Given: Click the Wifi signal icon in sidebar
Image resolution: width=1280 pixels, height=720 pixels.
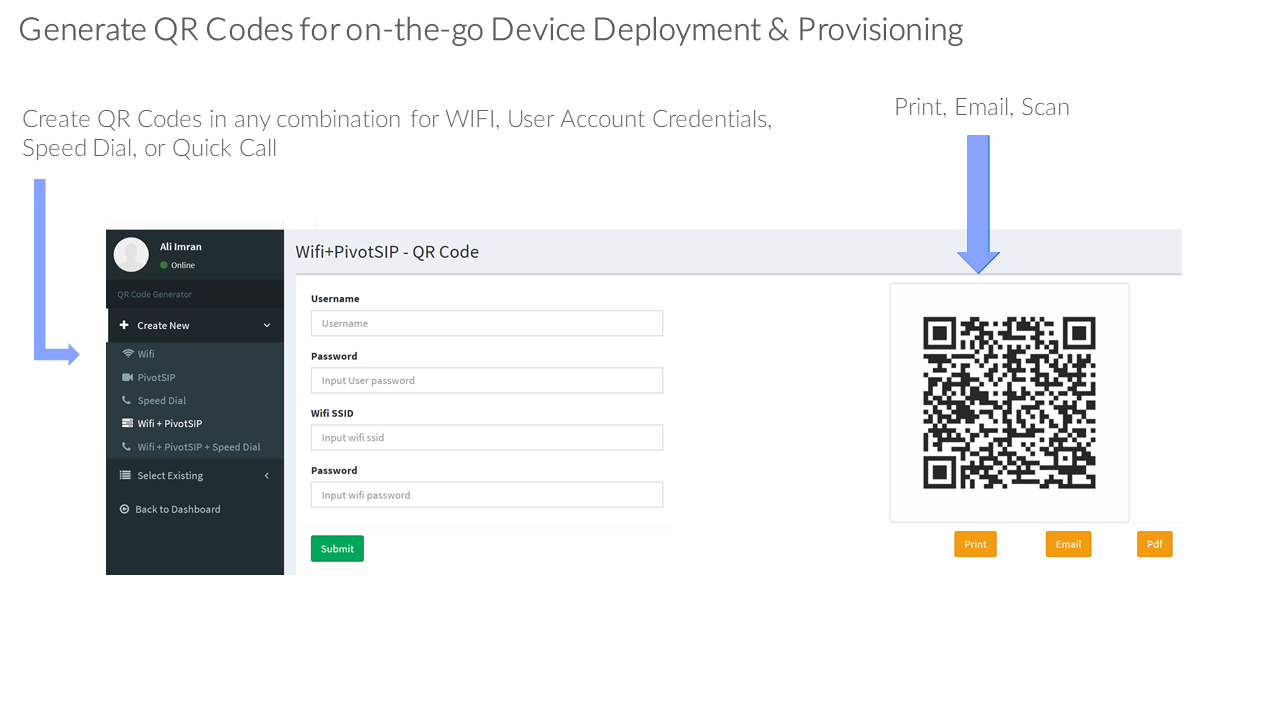Looking at the screenshot, I should point(127,354).
